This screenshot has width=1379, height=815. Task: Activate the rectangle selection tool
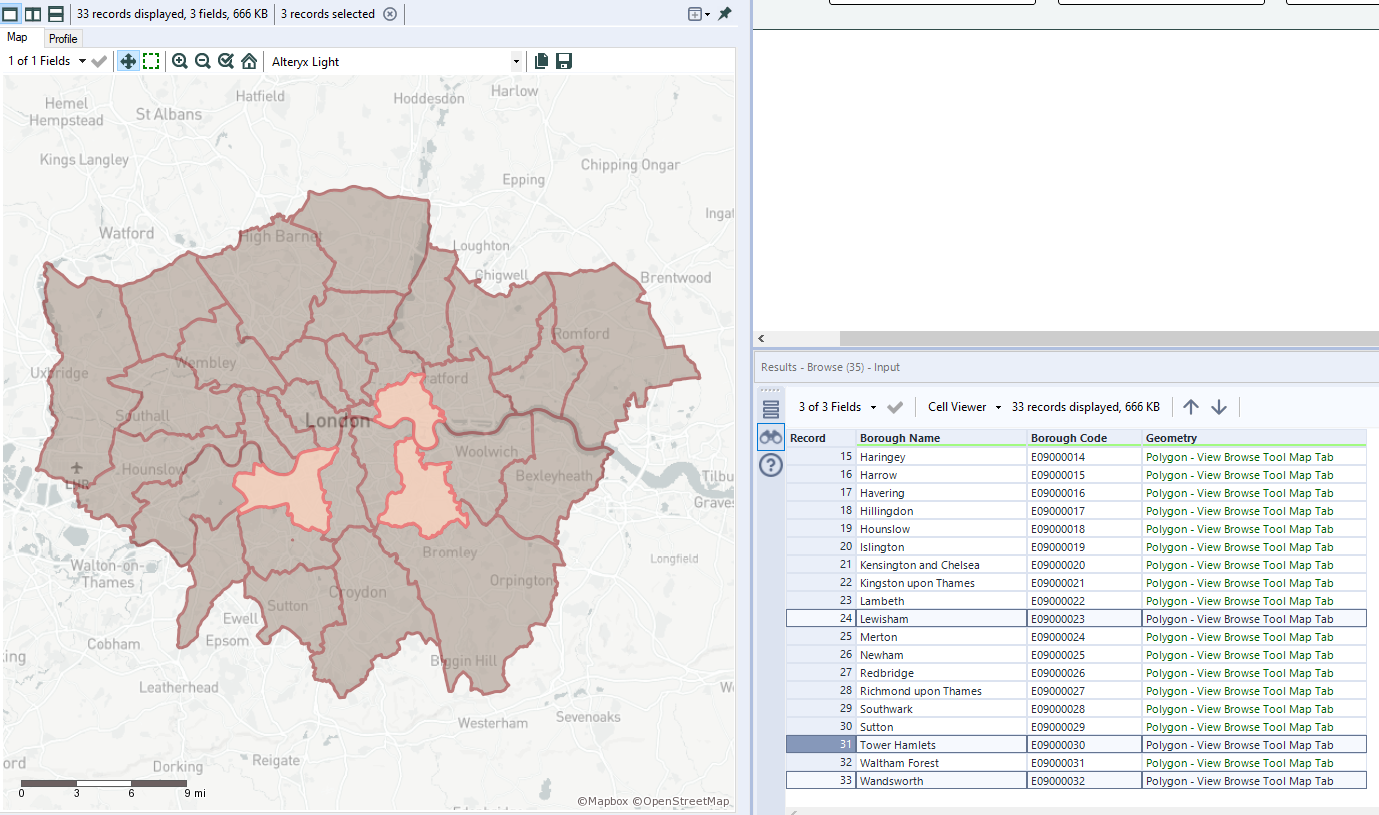coord(151,61)
